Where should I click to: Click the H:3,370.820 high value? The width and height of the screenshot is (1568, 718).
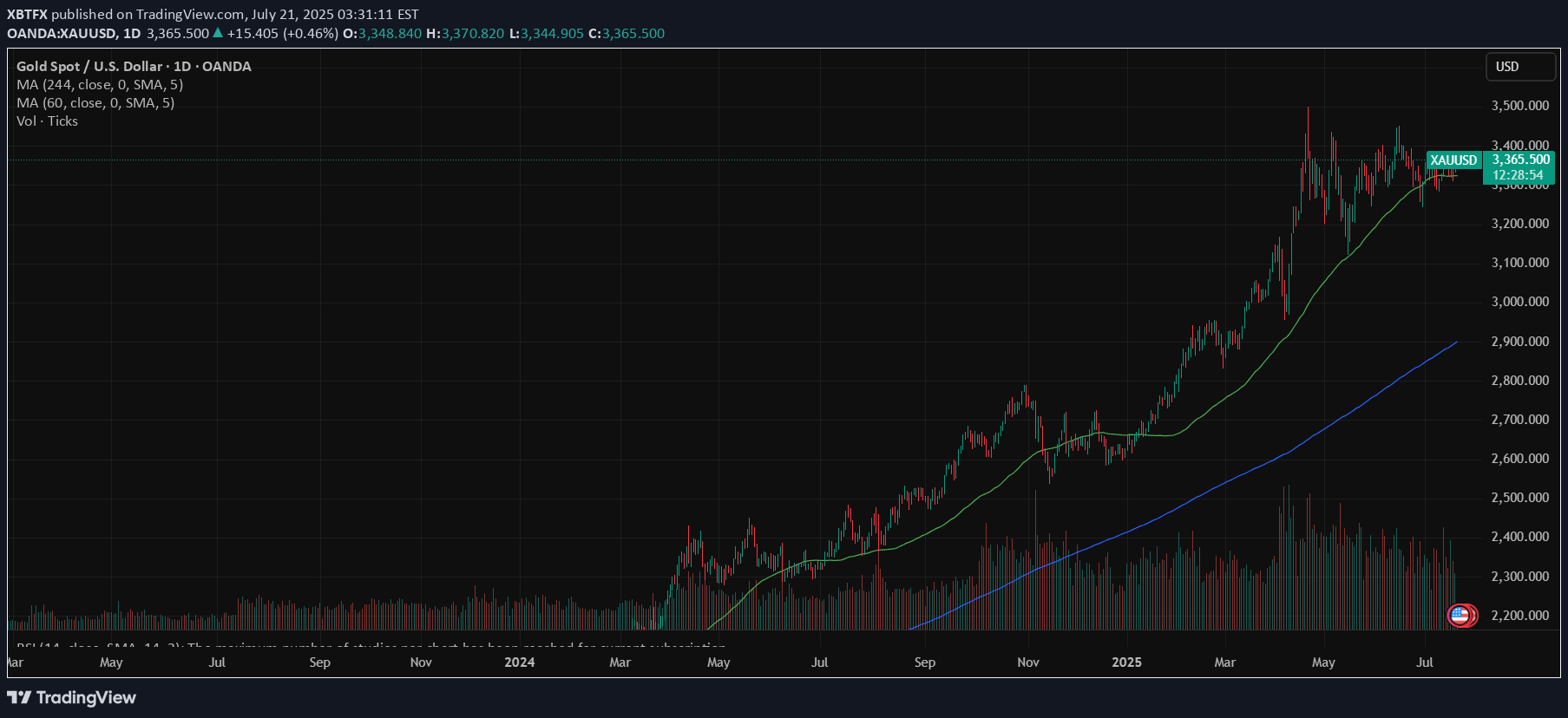465,34
